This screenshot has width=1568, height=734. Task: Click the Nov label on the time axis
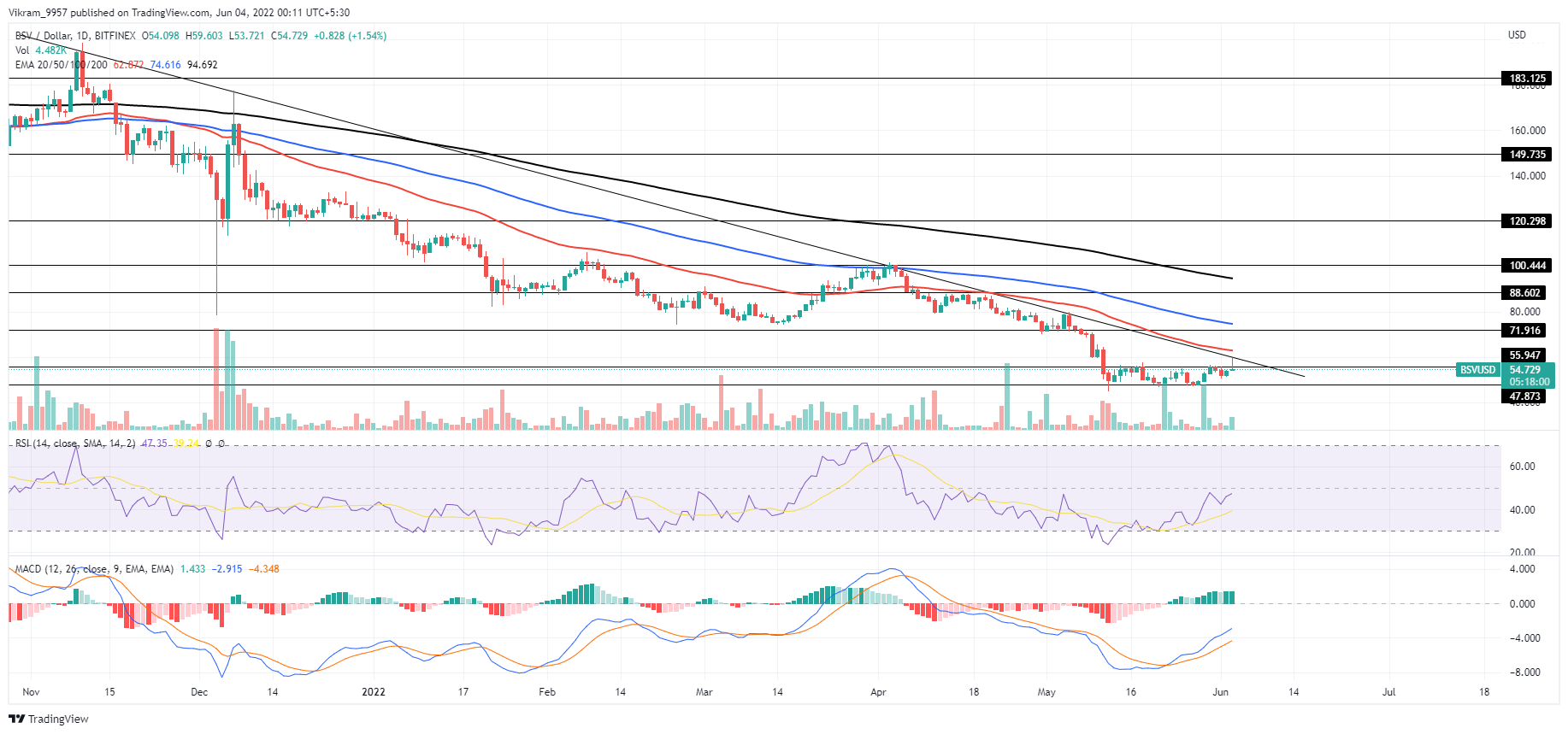[x=31, y=692]
